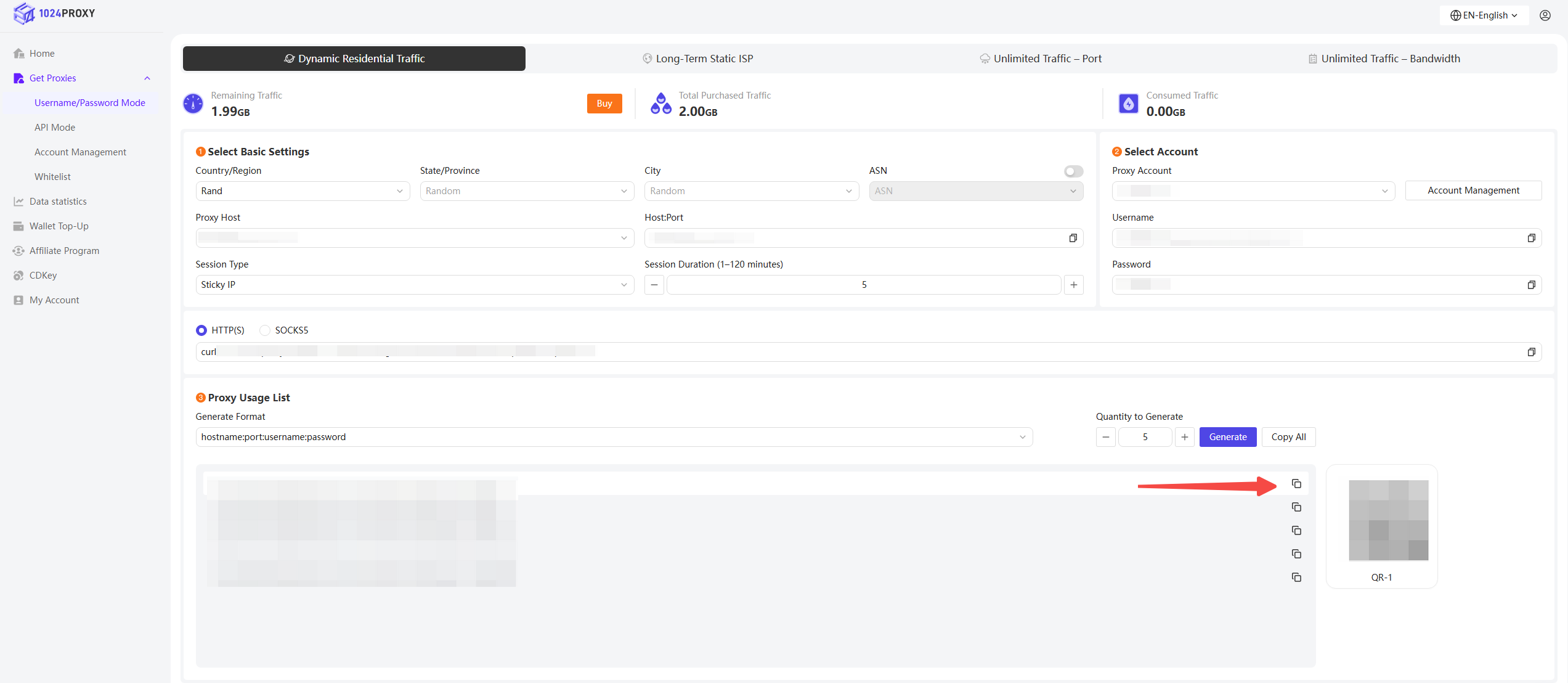Expand the Session Type dropdown

coord(414,285)
